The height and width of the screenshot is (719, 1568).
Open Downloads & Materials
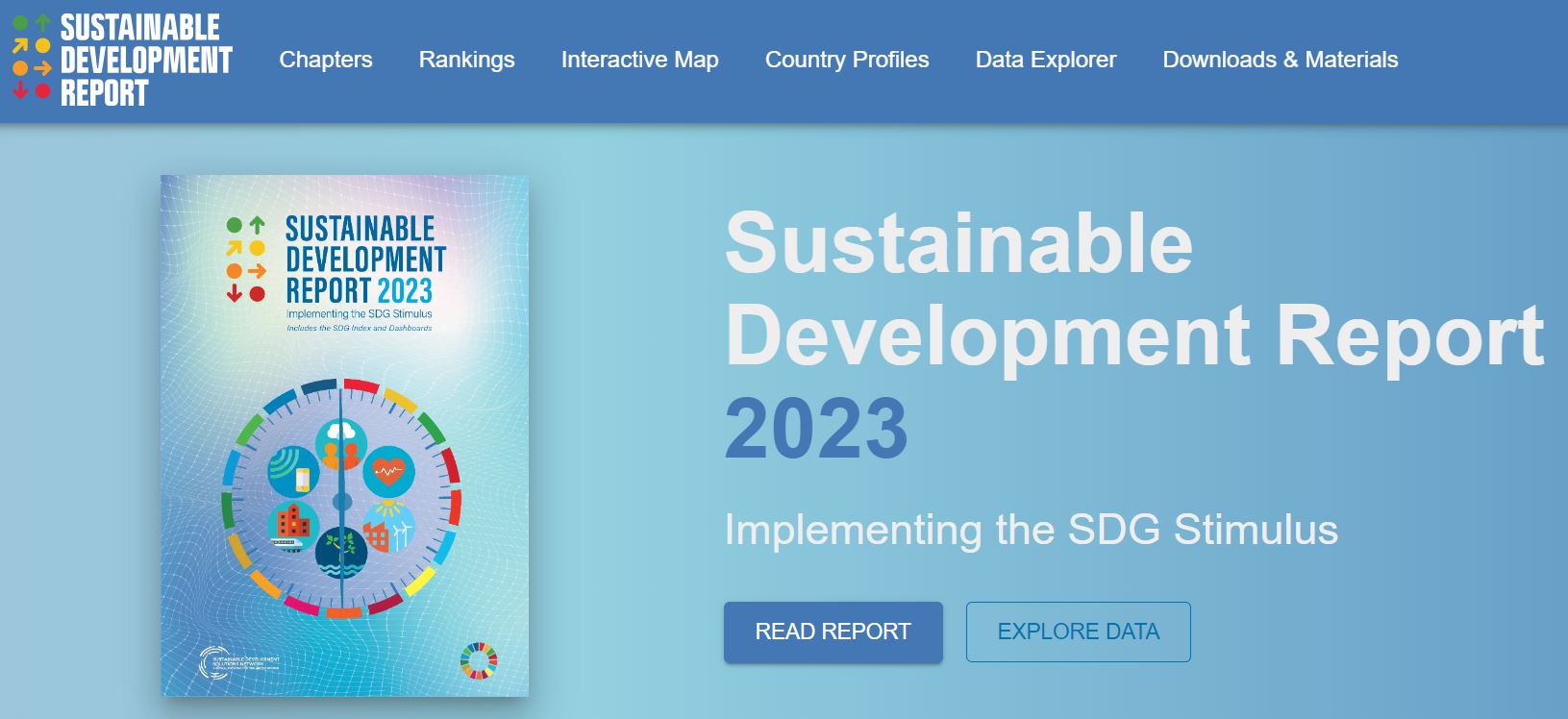click(x=1281, y=60)
